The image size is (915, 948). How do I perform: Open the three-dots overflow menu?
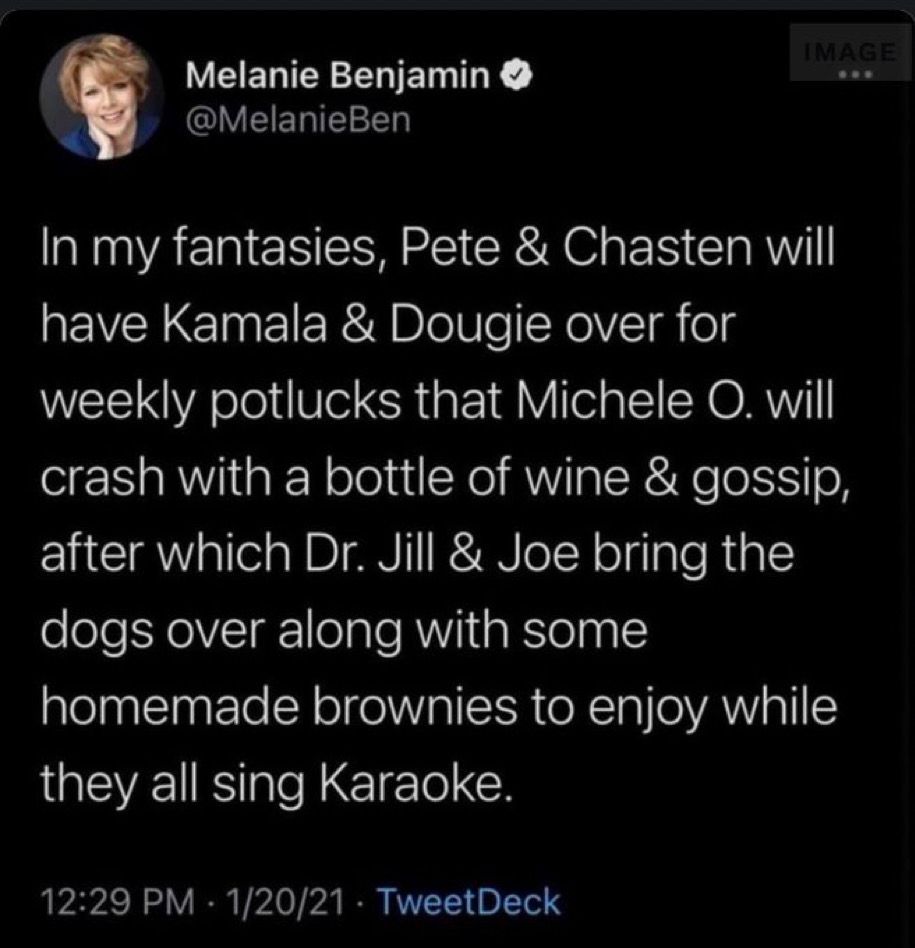(854, 74)
